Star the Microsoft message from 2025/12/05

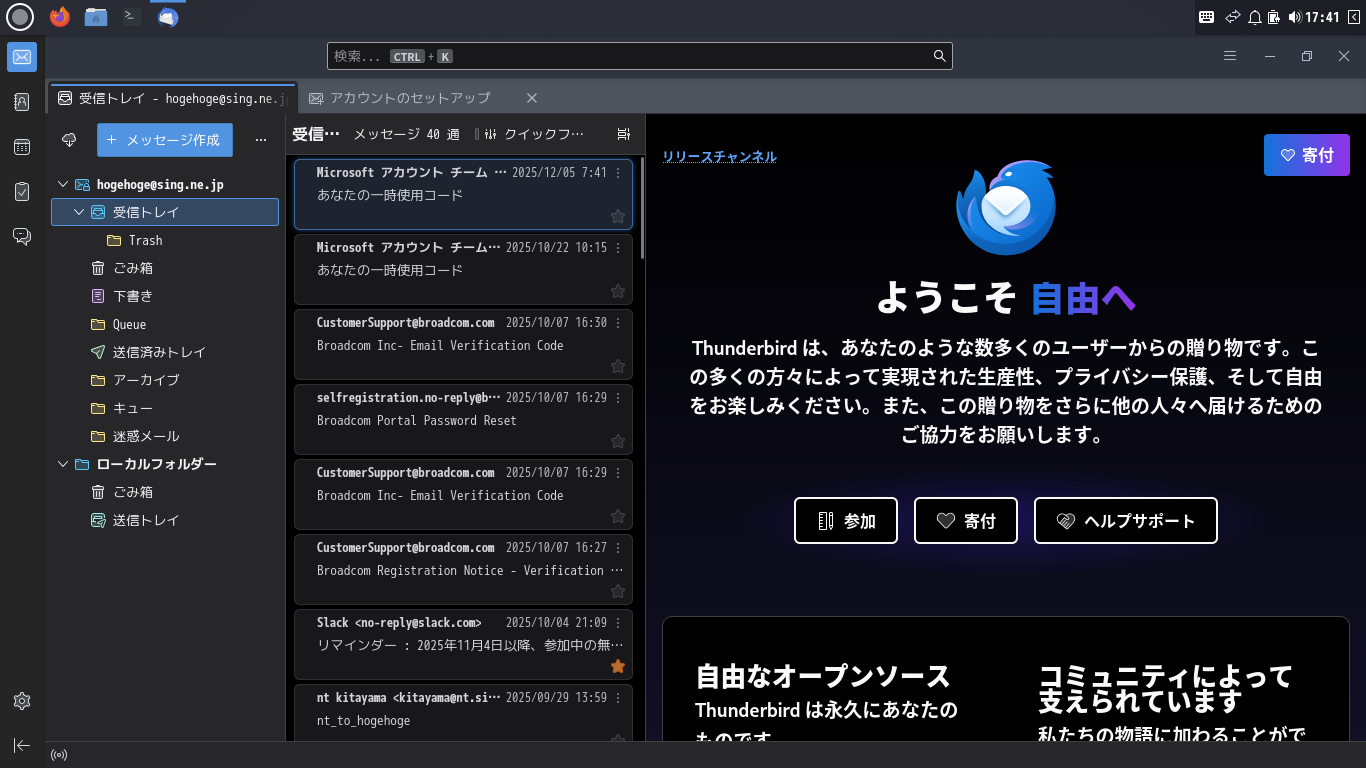point(618,216)
